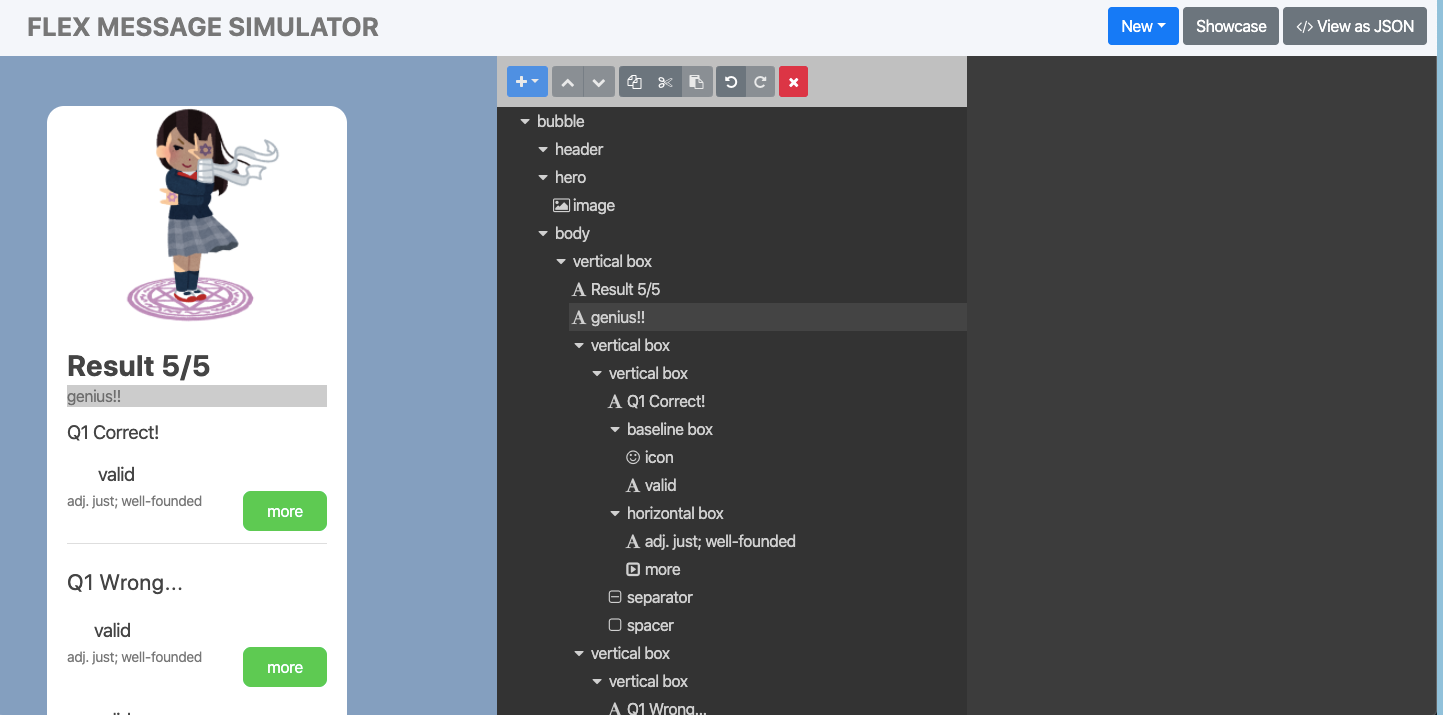1443x715 pixels.
Task: Click View as JSON button
Action: pos(1355,27)
